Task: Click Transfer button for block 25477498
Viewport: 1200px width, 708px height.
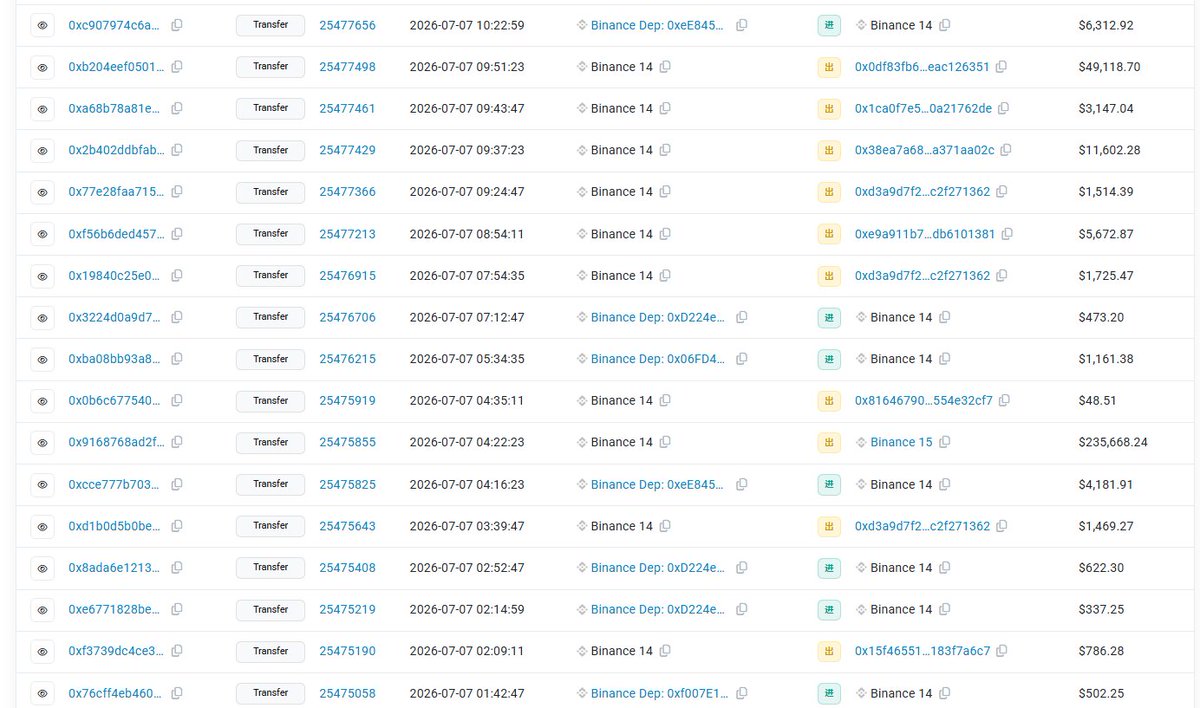Action: 270,67
